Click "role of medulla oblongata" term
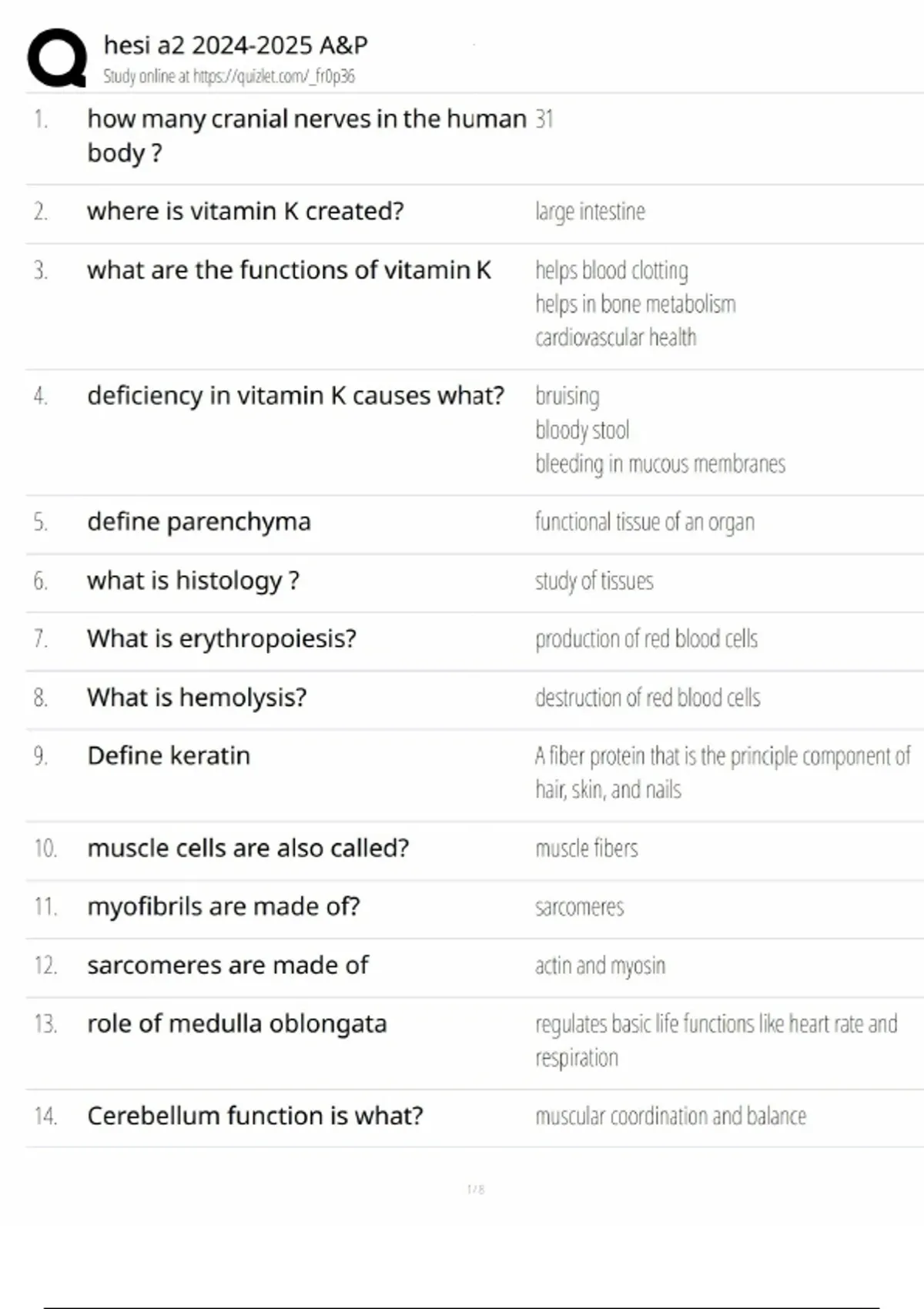Viewport: 924px width, 1309px height. (x=236, y=1024)
